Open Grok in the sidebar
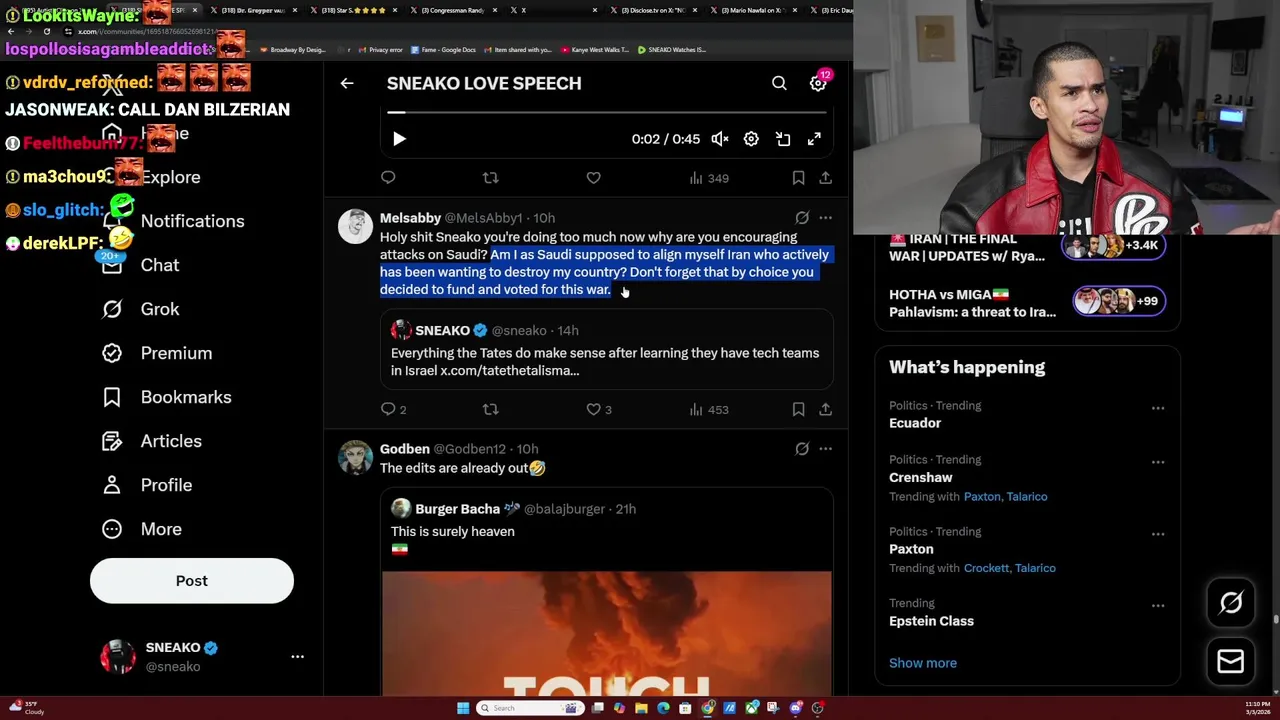 pos(141,309)
